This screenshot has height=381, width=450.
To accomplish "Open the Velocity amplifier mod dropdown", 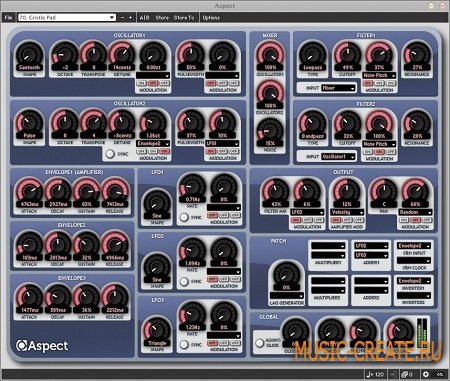I will (347, 212).
